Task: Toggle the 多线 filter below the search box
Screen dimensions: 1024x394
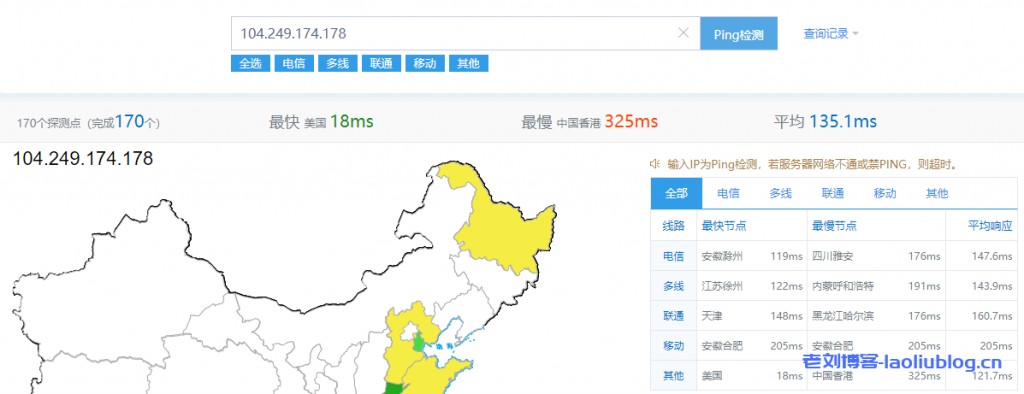Action: click(338, 63)
